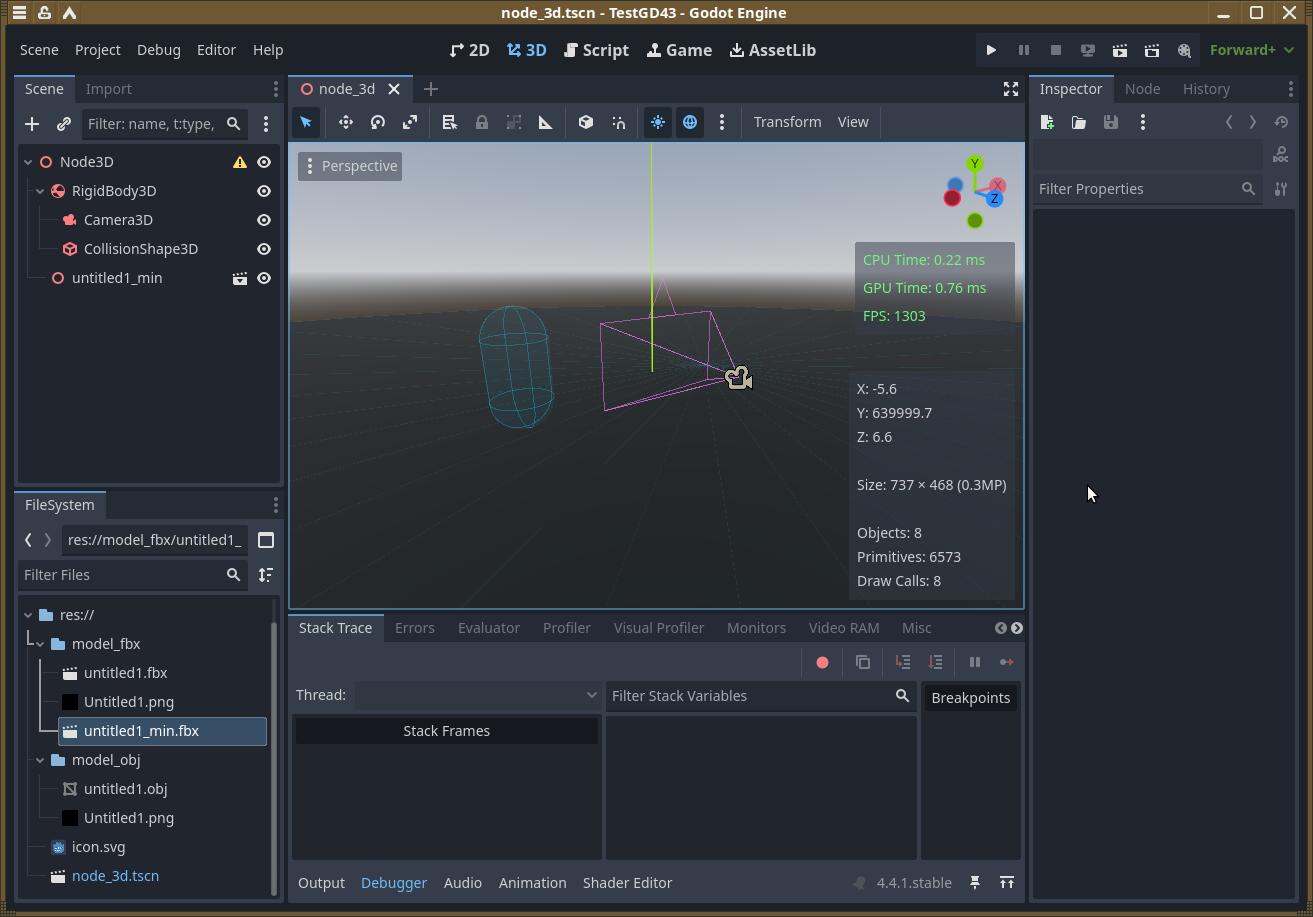Hide the CollisionShape3D node
This screenshot has height=917, width=1313.
[x=264, y=249]
